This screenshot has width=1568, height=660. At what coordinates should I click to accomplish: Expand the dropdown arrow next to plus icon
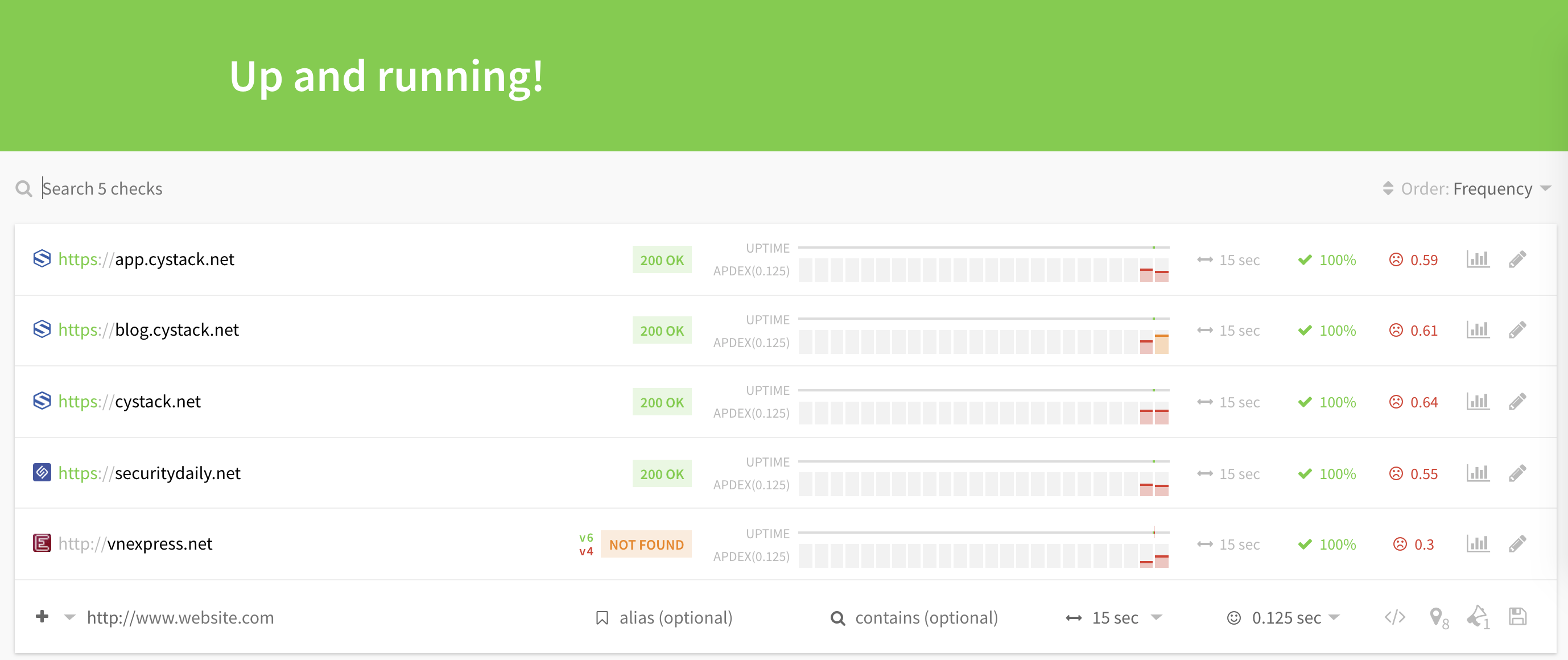tap(70, 617)
